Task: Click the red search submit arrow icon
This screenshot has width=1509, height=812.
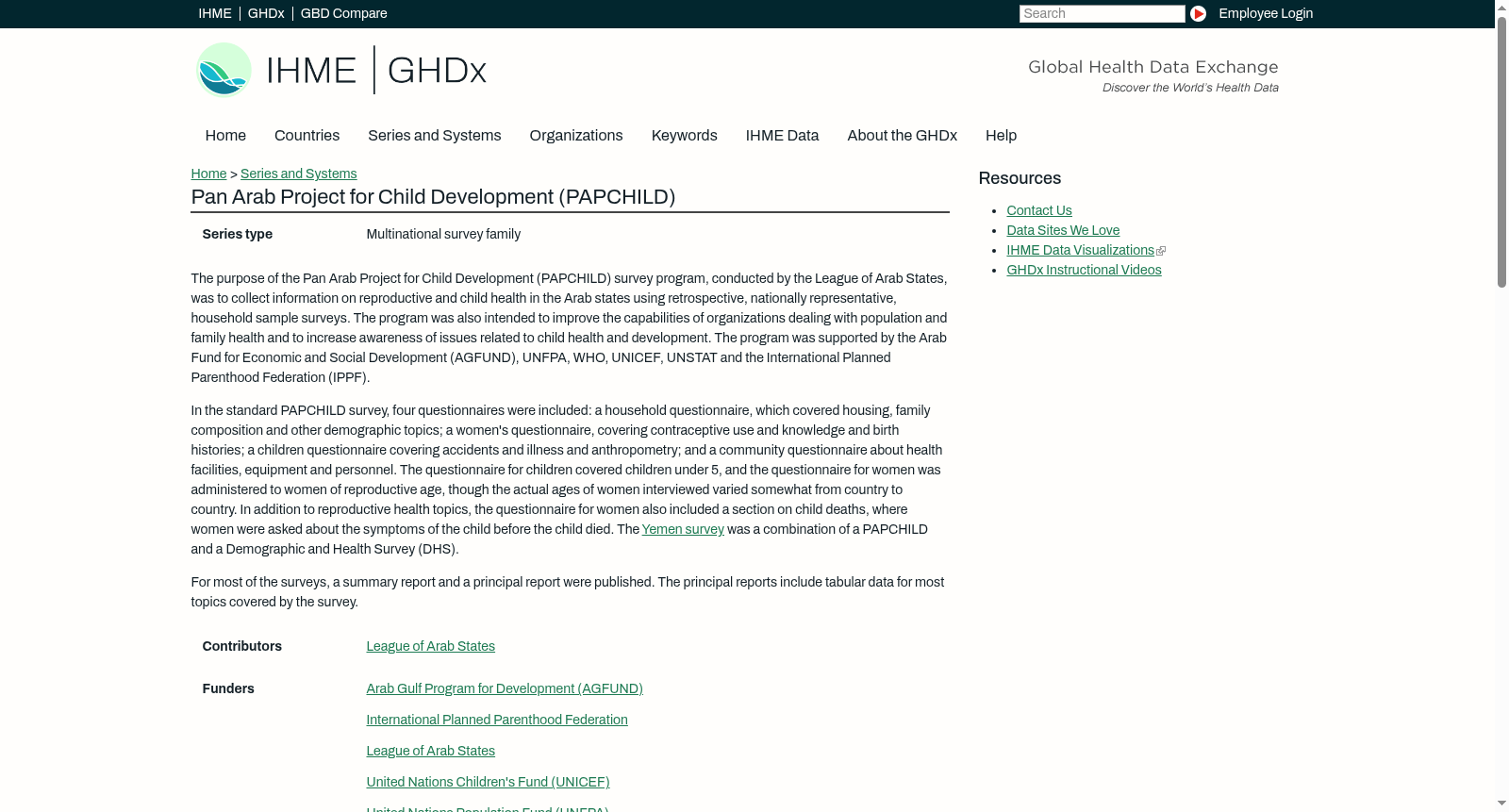Action: [1198, 13]
